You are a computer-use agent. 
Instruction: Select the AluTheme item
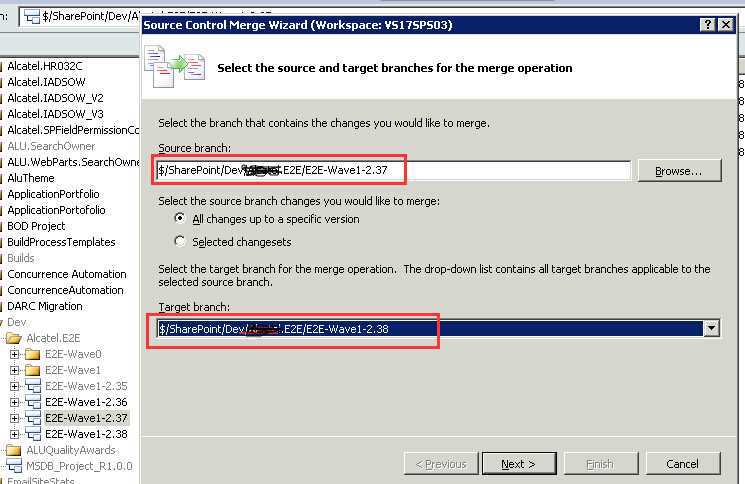click(30, 178)
